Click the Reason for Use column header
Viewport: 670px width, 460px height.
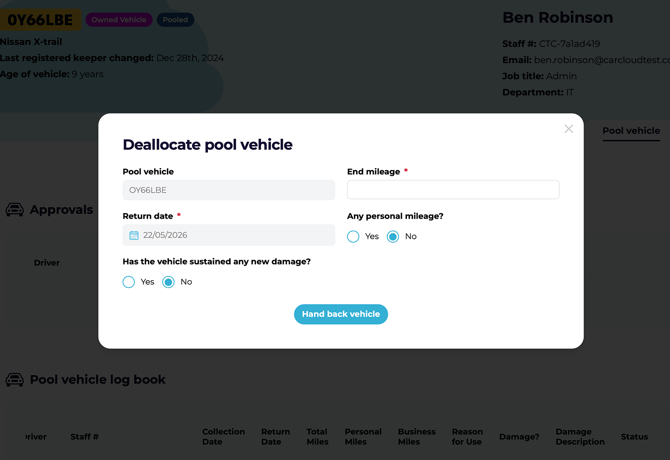467,437
